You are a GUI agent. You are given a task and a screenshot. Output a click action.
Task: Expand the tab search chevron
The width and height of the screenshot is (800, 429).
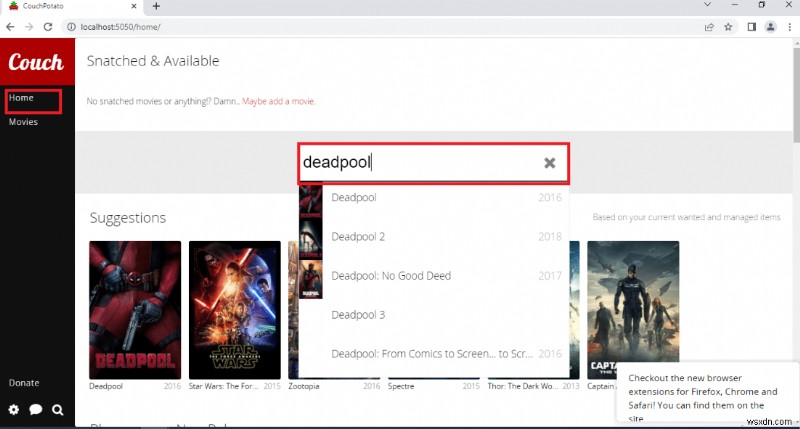(707, 5)
